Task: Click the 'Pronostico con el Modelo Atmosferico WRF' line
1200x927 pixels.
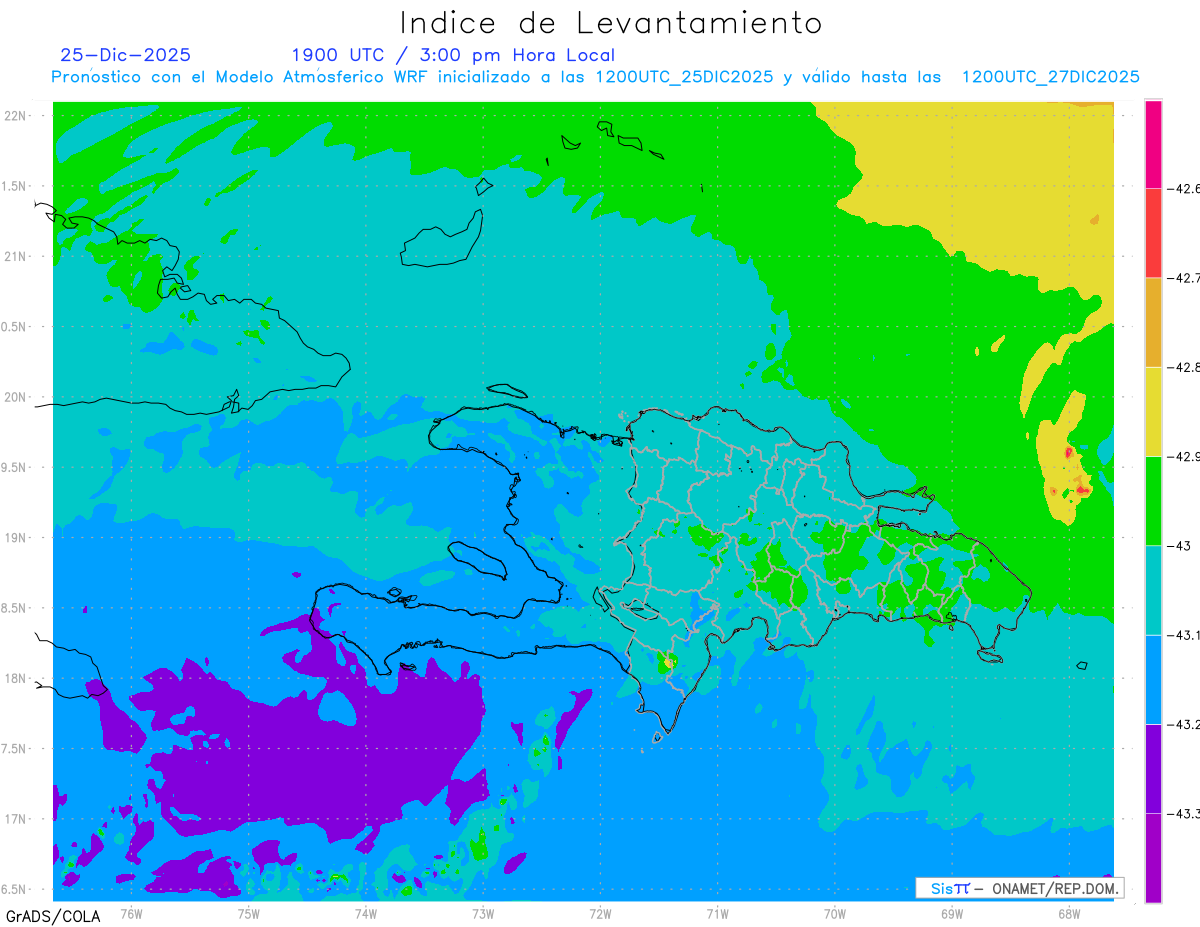Action: point(595,77)
